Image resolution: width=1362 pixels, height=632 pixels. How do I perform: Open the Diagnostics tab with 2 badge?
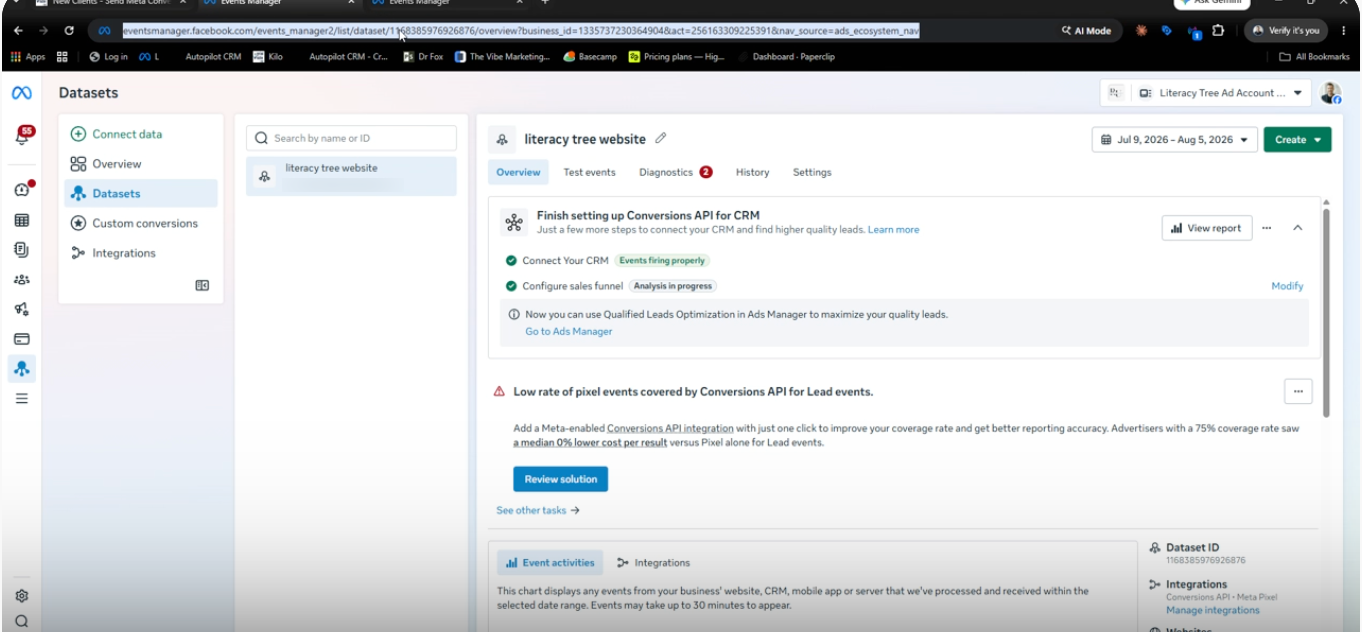tap(676, 172)
